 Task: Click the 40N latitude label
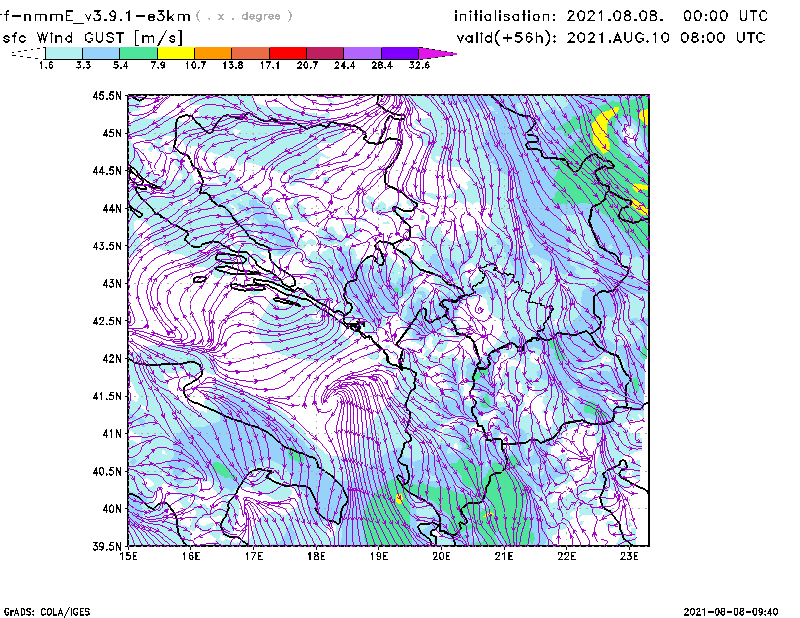point(112,509)
